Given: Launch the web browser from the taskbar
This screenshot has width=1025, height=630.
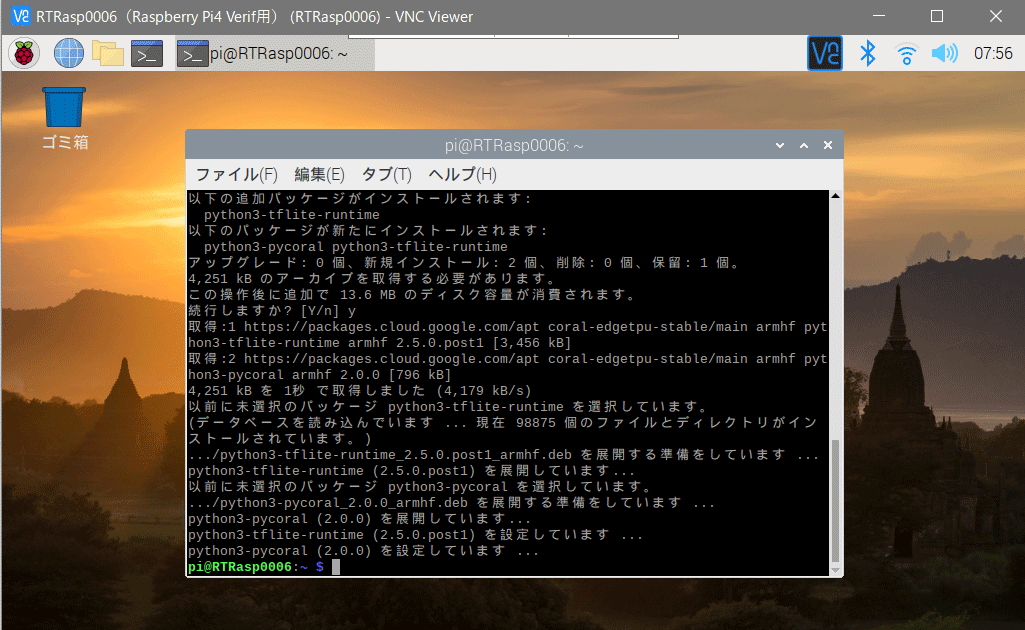Looking at the screenshot, I should [67, 52].
